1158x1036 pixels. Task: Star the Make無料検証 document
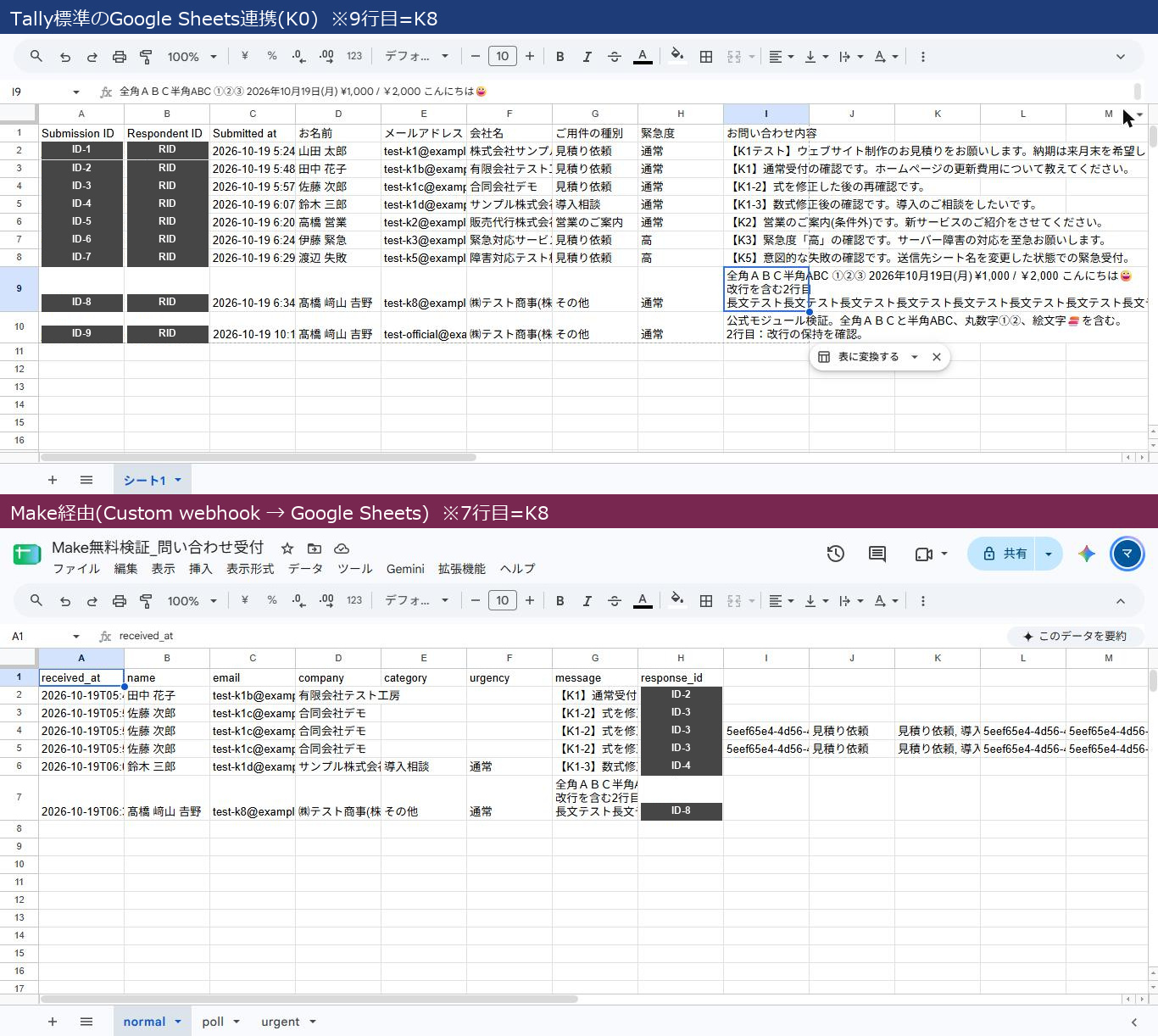tap(287, 549)
